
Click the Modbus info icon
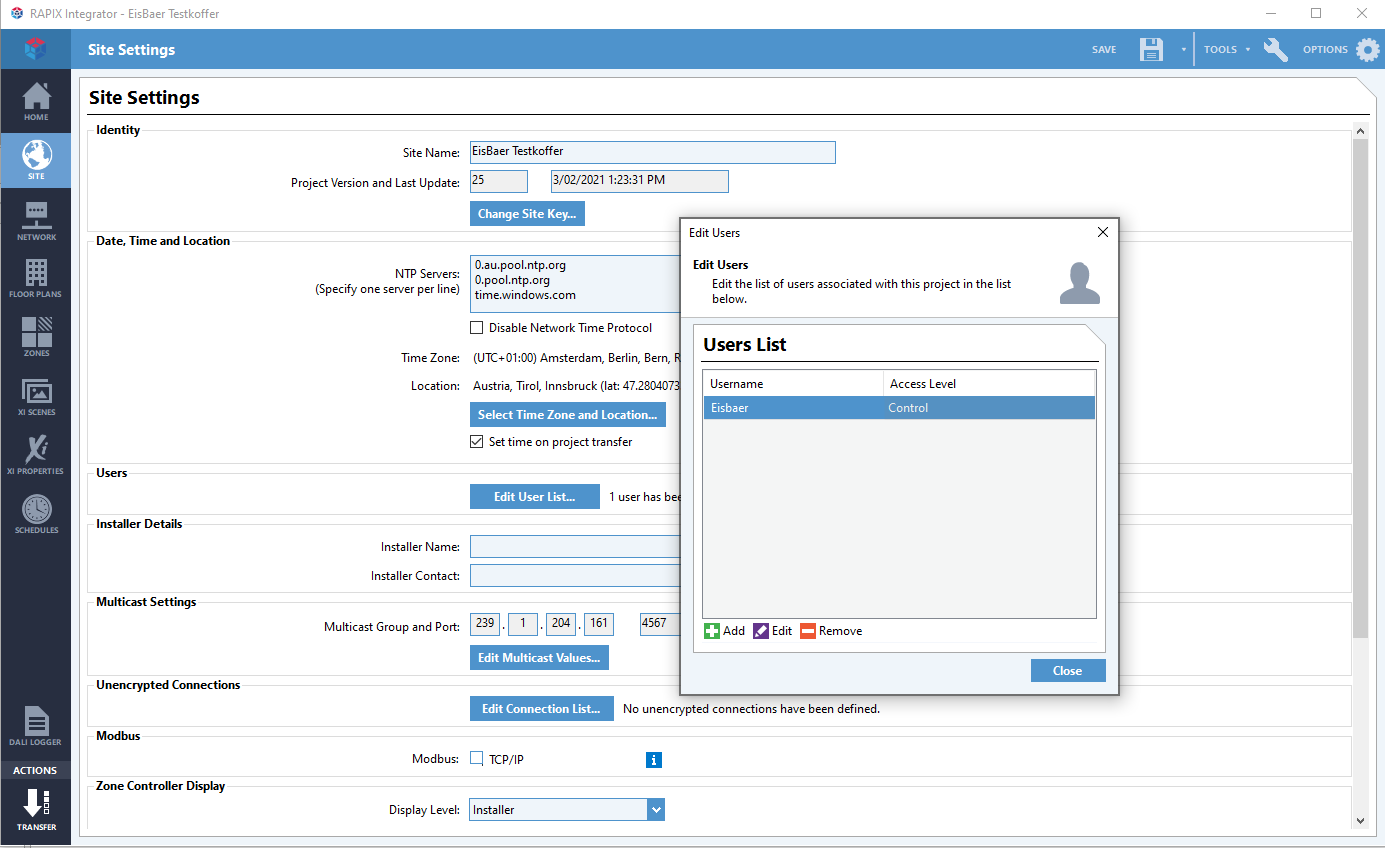tap(653, 760)
